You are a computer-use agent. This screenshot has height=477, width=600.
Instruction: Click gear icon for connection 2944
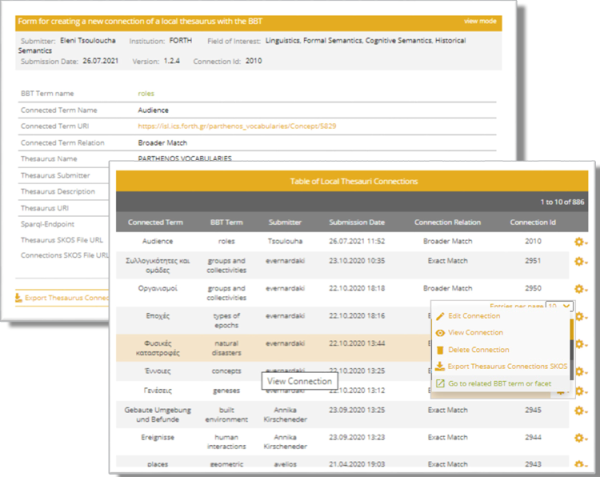pos(579,437)
